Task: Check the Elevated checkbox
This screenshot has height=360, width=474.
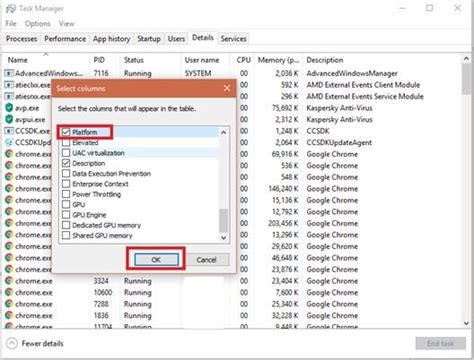Action: 66,142
